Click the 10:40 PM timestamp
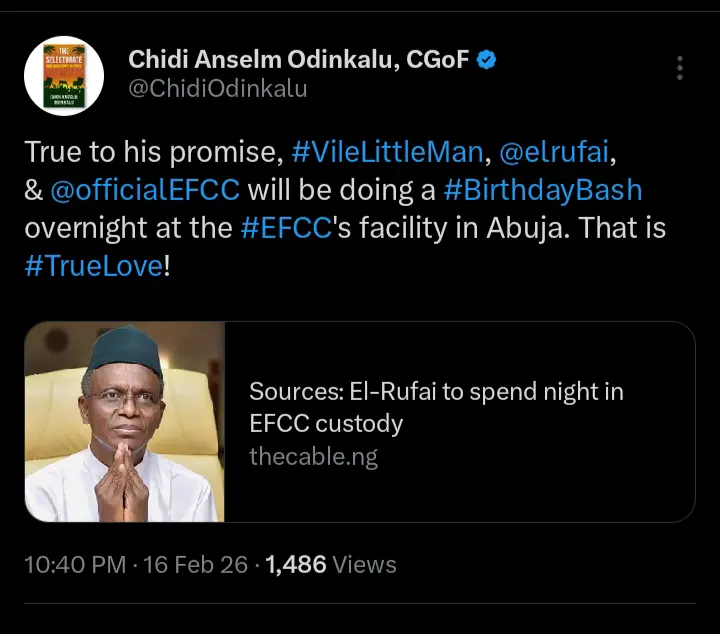 pos(77,565)
